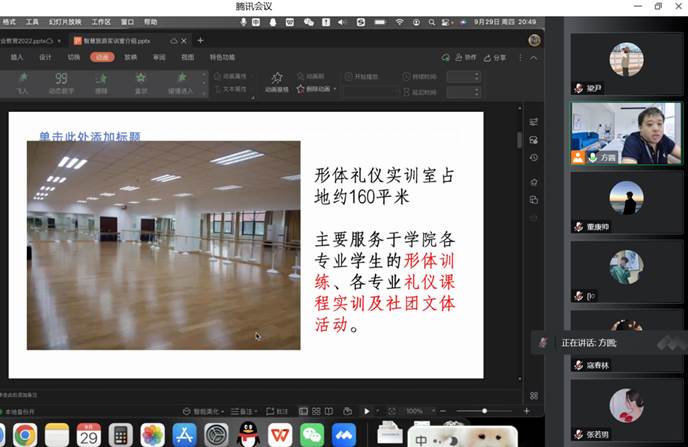The width and height of the screenshot is (688, 447).
Task: Open the 幻灯片放映 menu
Action: 65,22
